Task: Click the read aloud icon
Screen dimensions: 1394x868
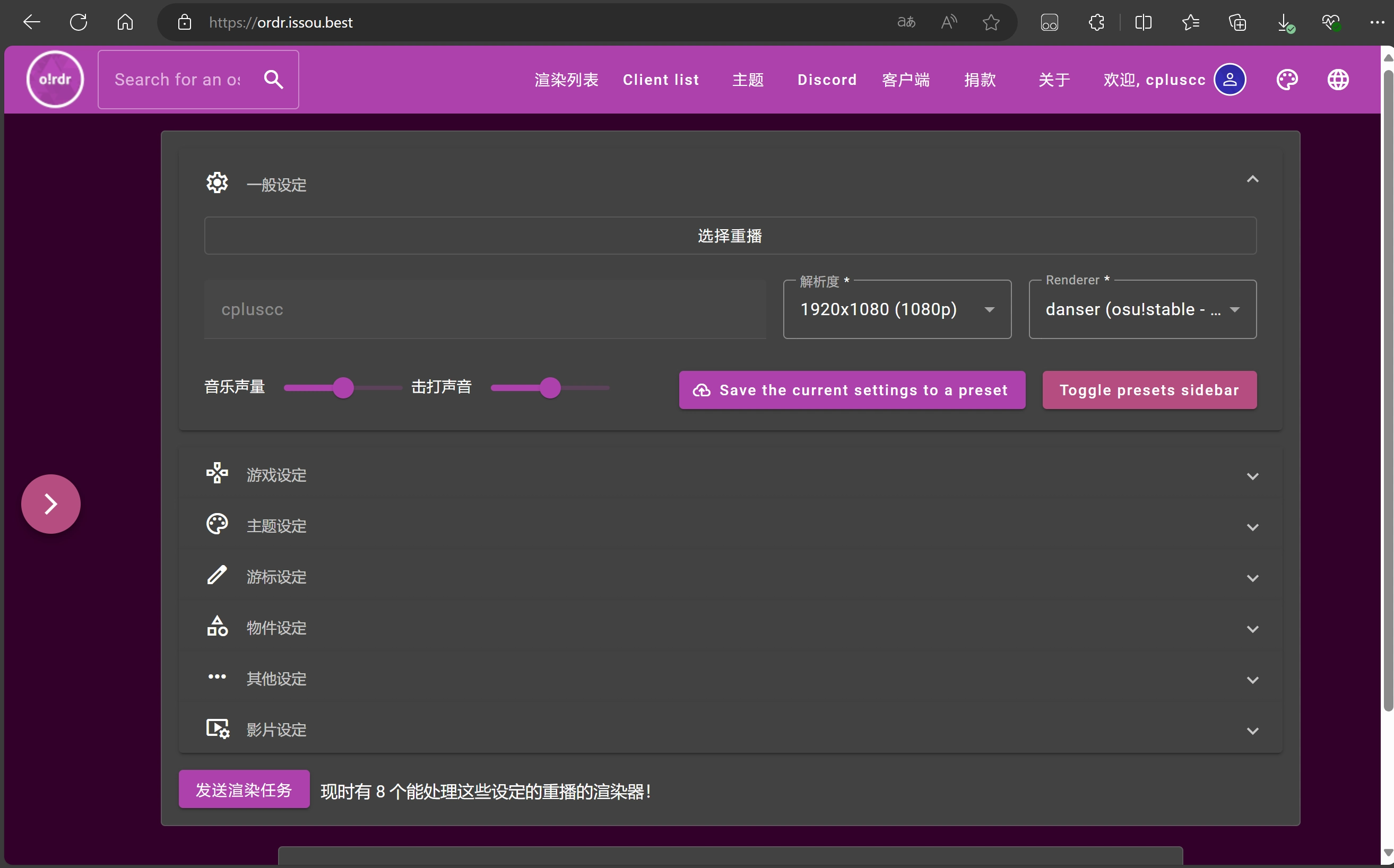Action: point(949,22)
